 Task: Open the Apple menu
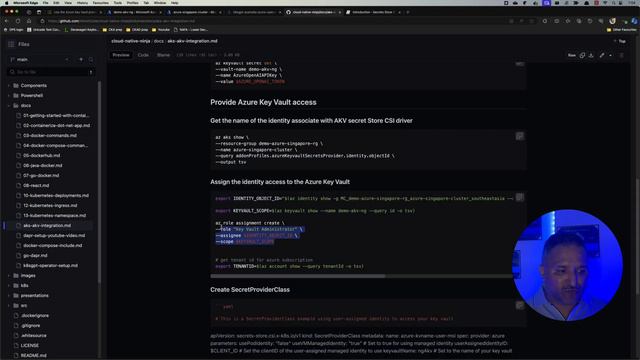6,3
